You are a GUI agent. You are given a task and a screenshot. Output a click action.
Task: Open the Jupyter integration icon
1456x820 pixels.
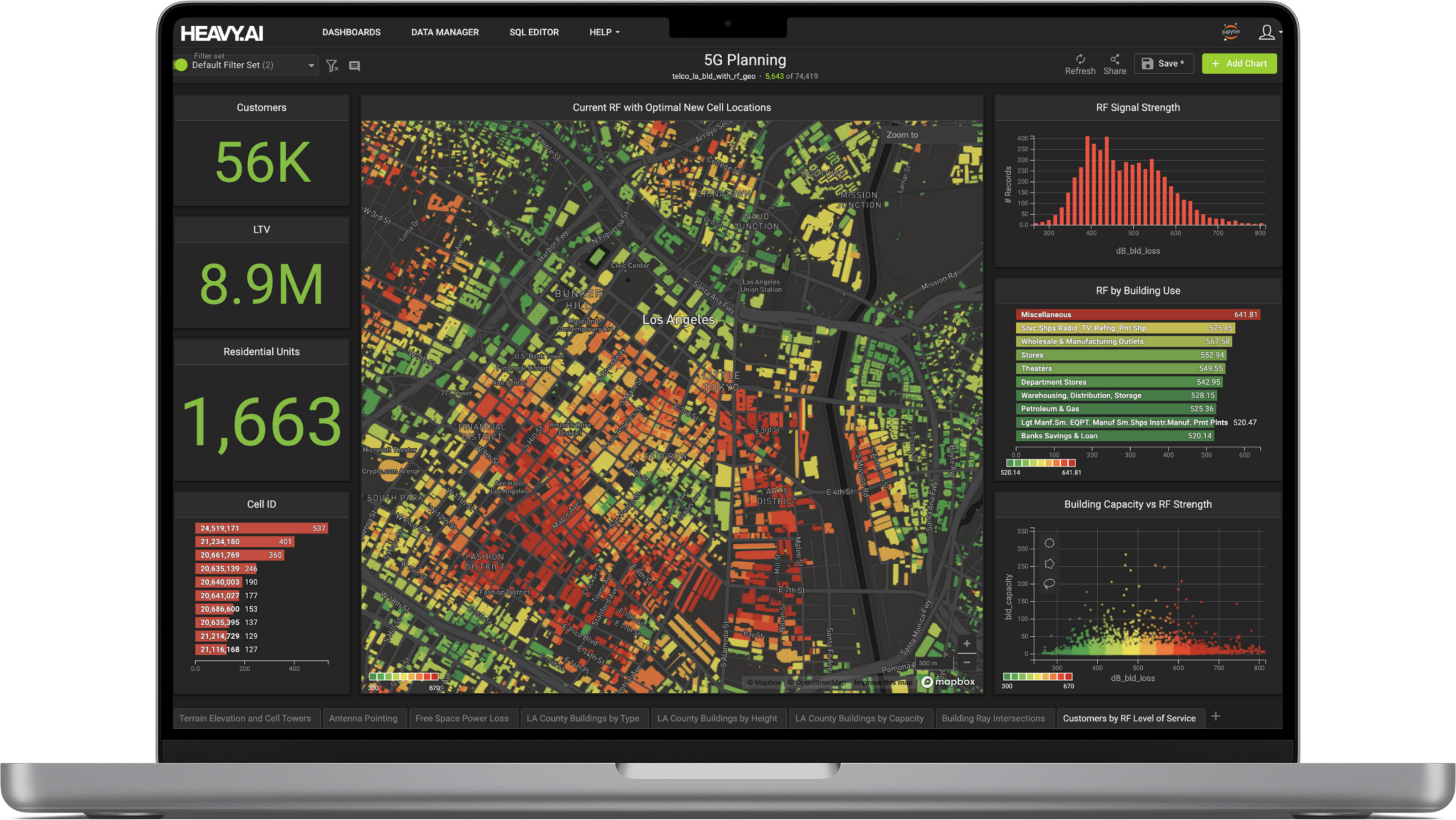1230,32
